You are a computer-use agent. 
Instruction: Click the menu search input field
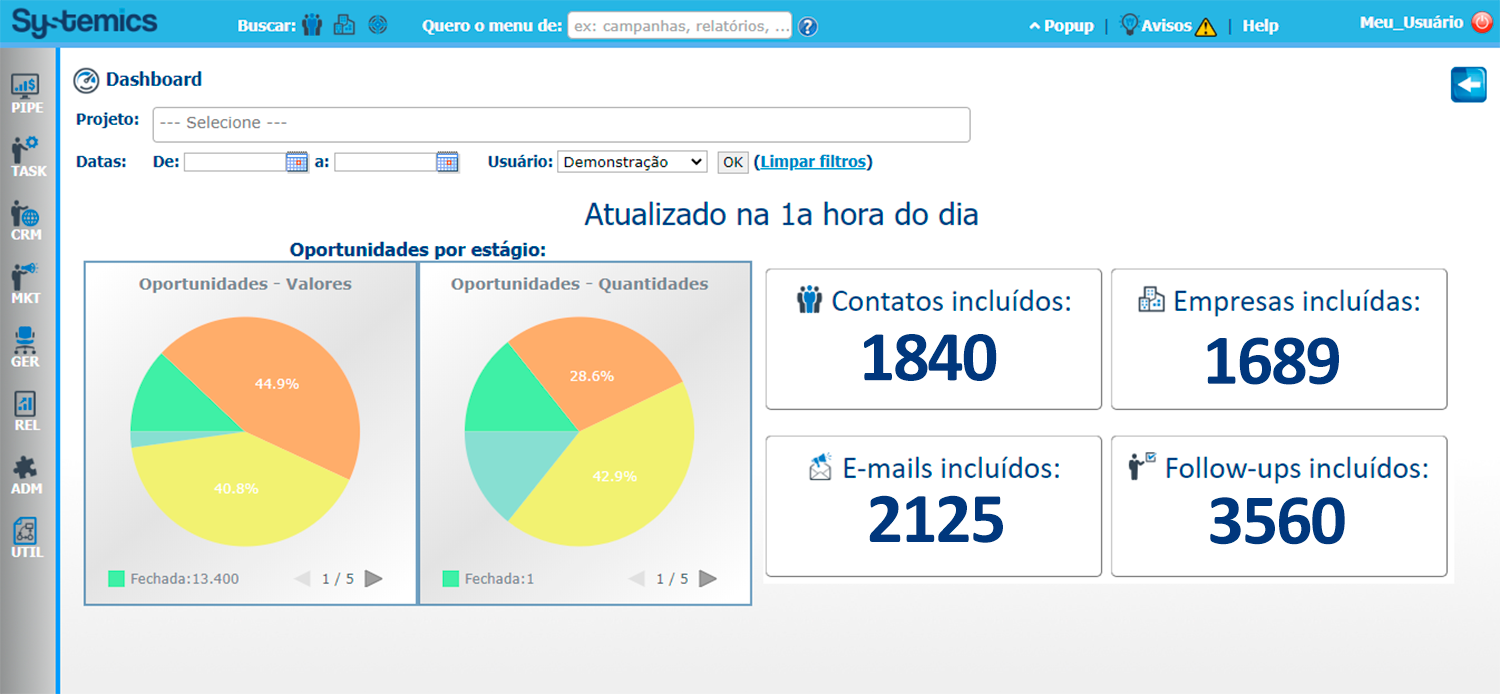[x=679, y=26]
